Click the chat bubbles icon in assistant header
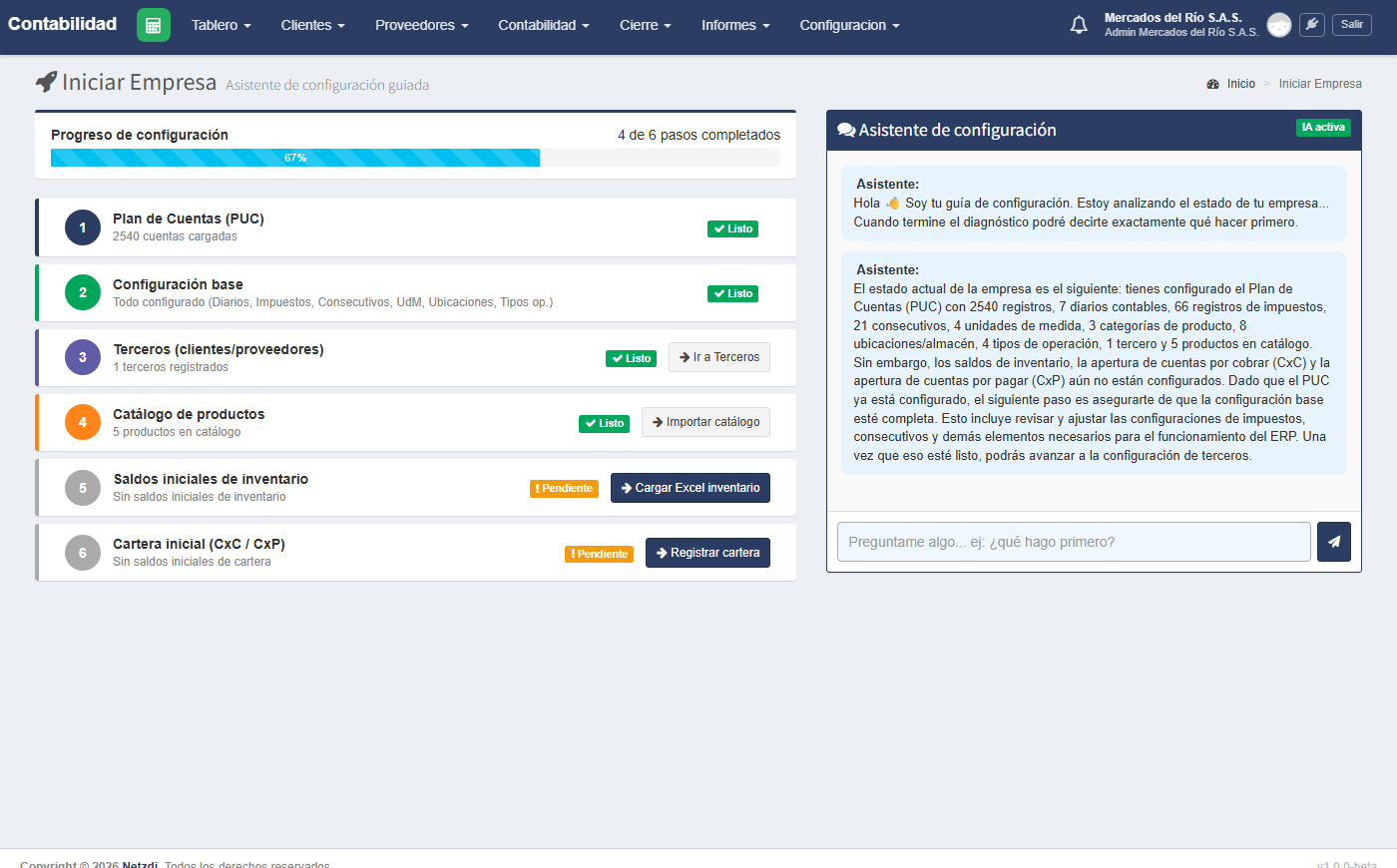The width and height of the screenshot is (1397, 868). 846,130
